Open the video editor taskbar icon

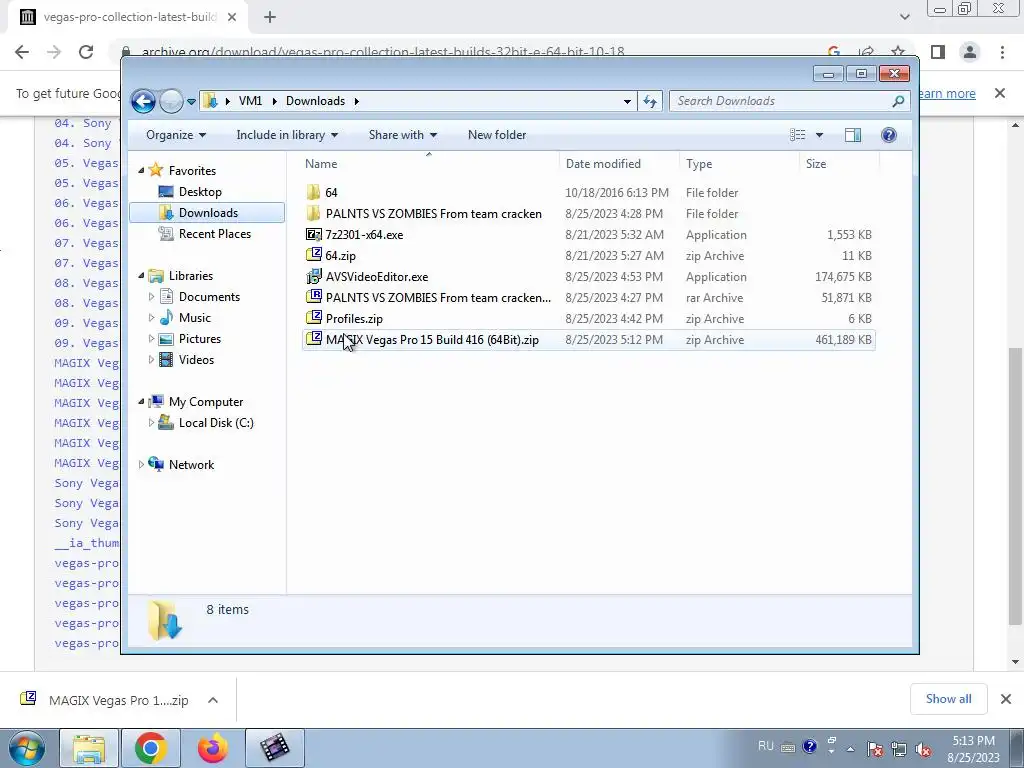275,748
